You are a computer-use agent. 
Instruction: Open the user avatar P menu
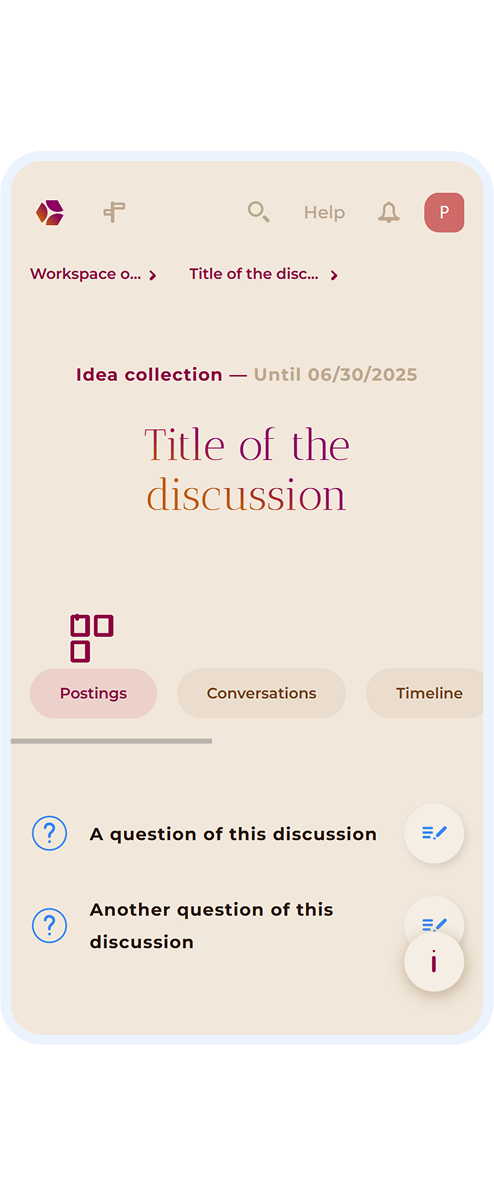click(x=444, y=213)
